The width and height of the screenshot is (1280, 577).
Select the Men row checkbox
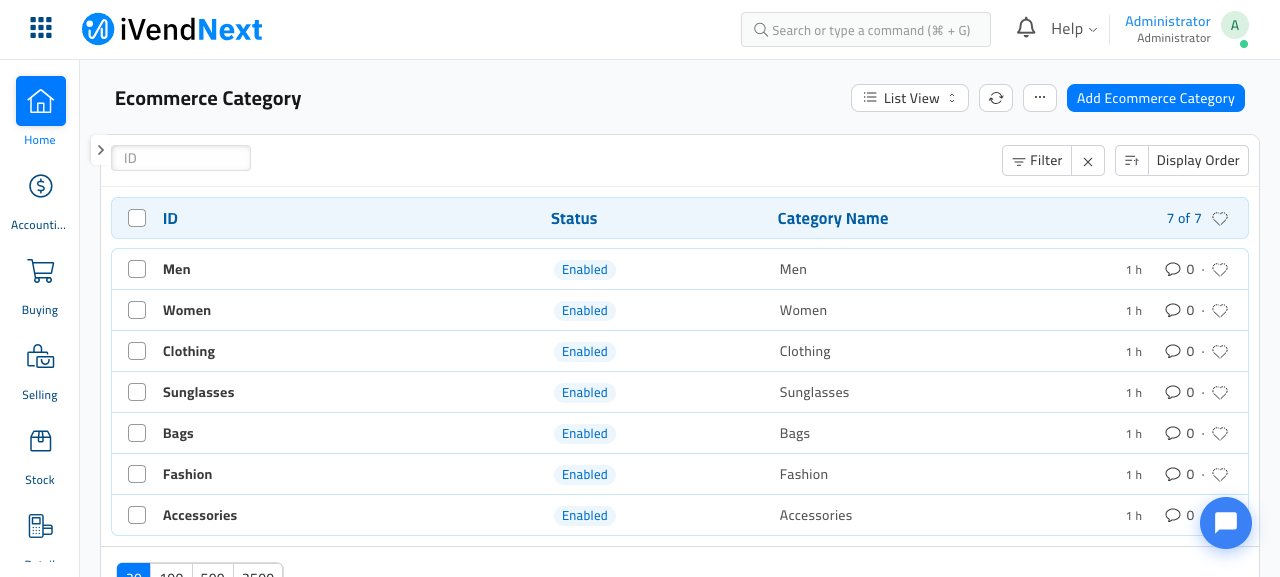(x=137, y=269)
